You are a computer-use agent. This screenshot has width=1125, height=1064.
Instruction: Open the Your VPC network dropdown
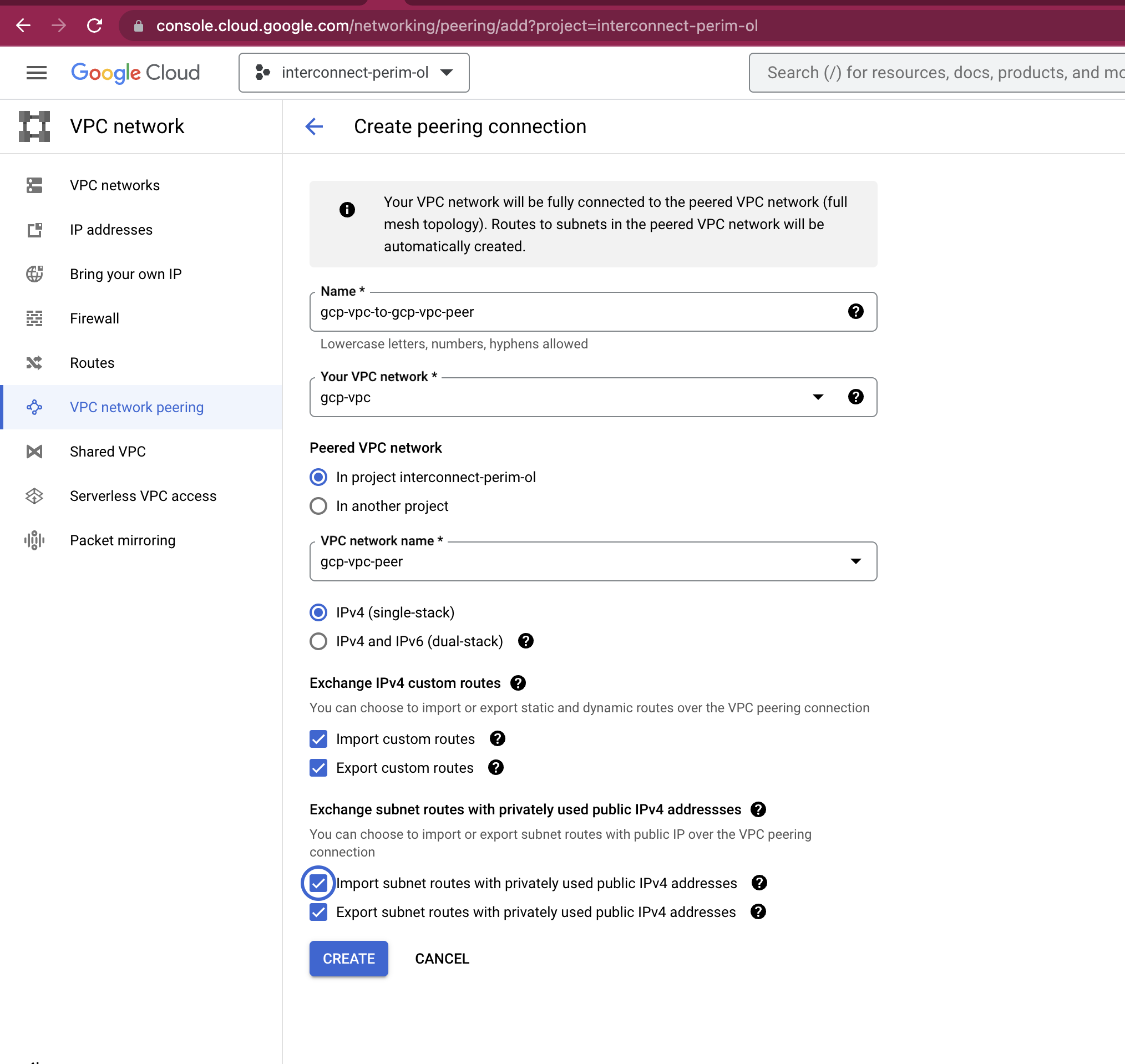pos(818,398)
